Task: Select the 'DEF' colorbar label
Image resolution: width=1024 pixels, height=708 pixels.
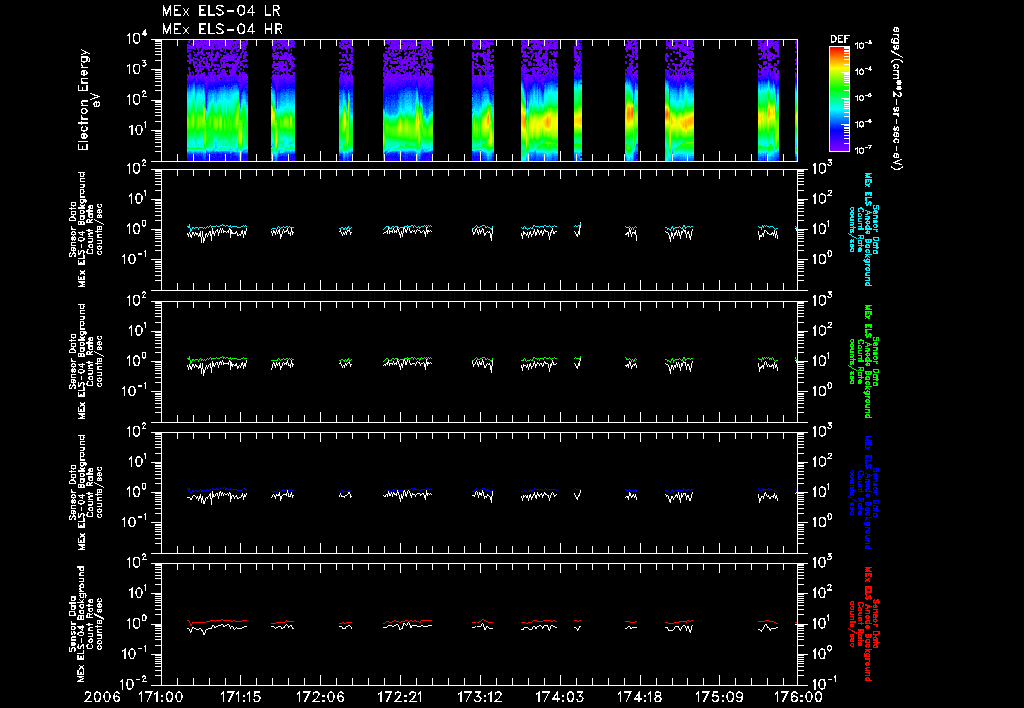Action: 839,39
